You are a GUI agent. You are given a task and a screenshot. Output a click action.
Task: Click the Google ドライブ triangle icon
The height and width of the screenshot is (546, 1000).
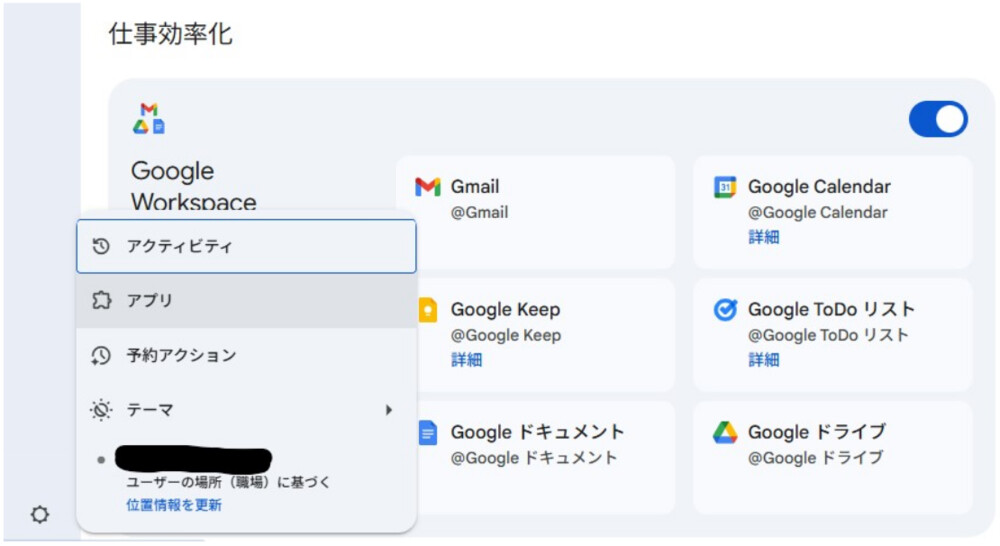click(x=725, y=433)
